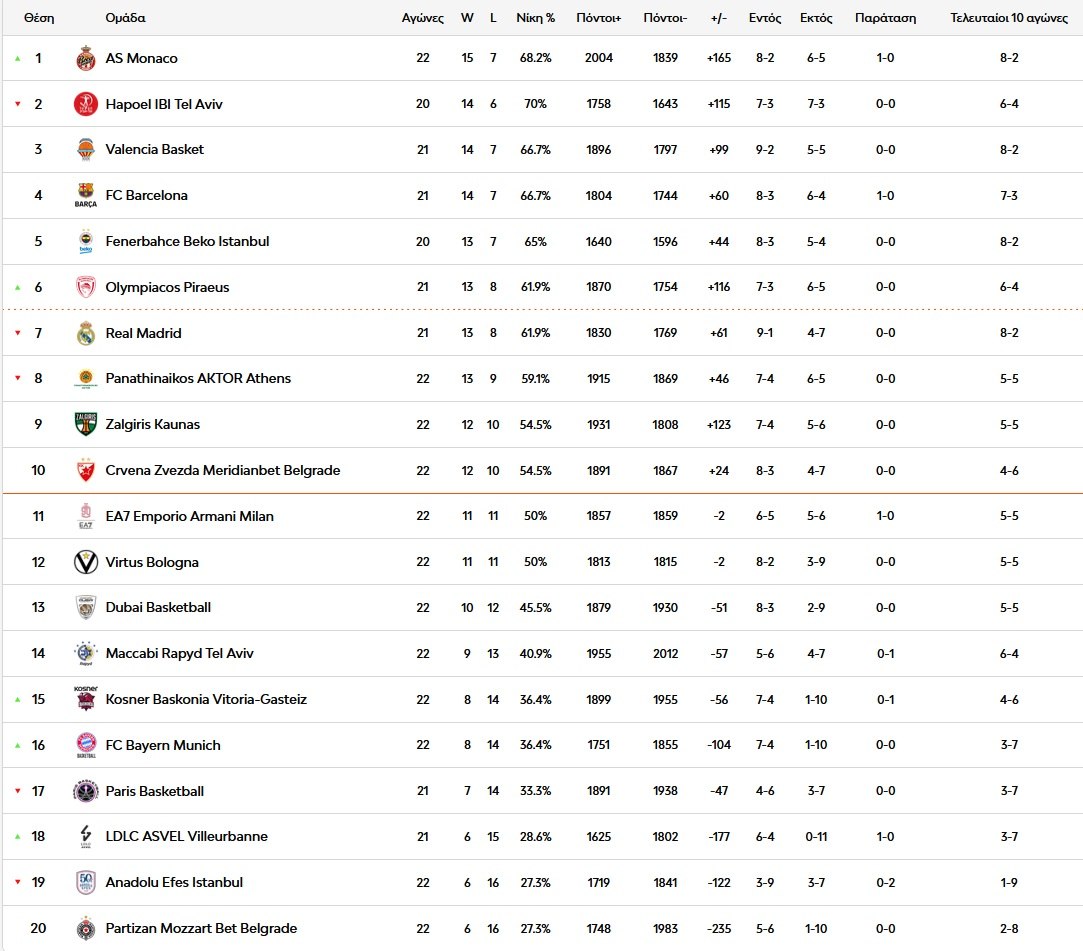Click the Real Madrid crest icon
1083x951 pixels.
[86, 333]
